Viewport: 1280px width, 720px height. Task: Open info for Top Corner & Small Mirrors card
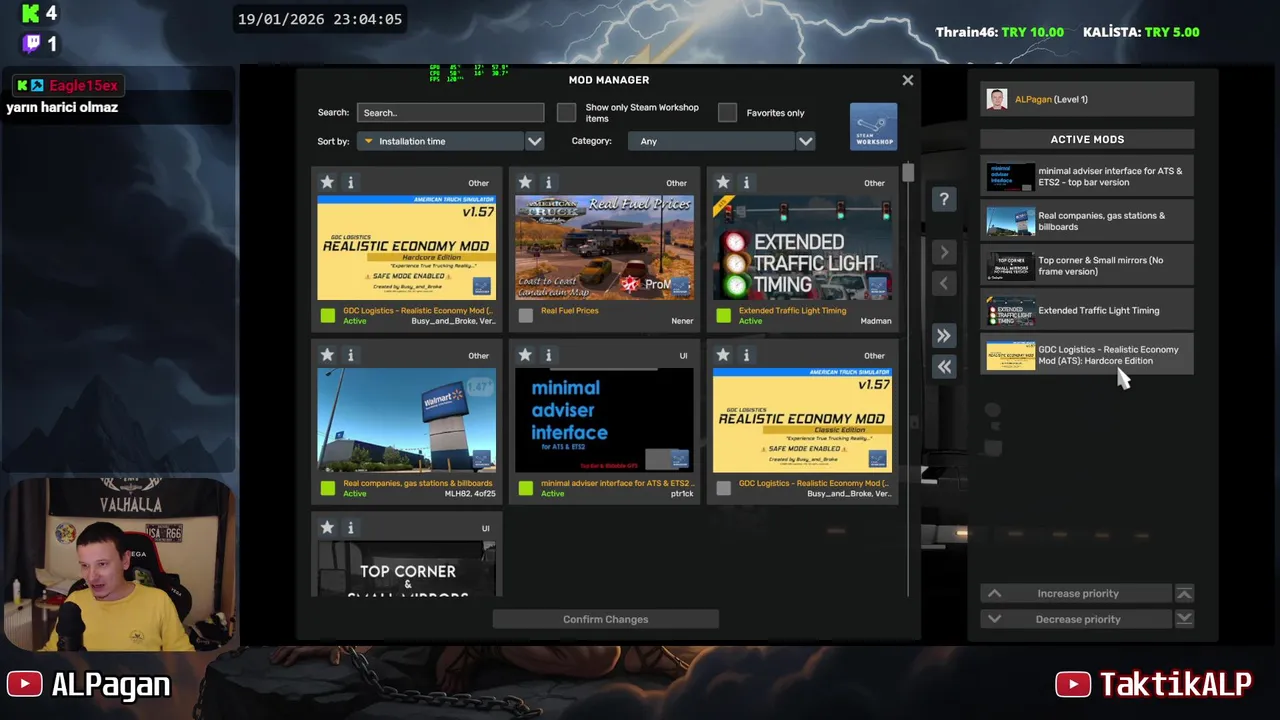coord(350,527)
